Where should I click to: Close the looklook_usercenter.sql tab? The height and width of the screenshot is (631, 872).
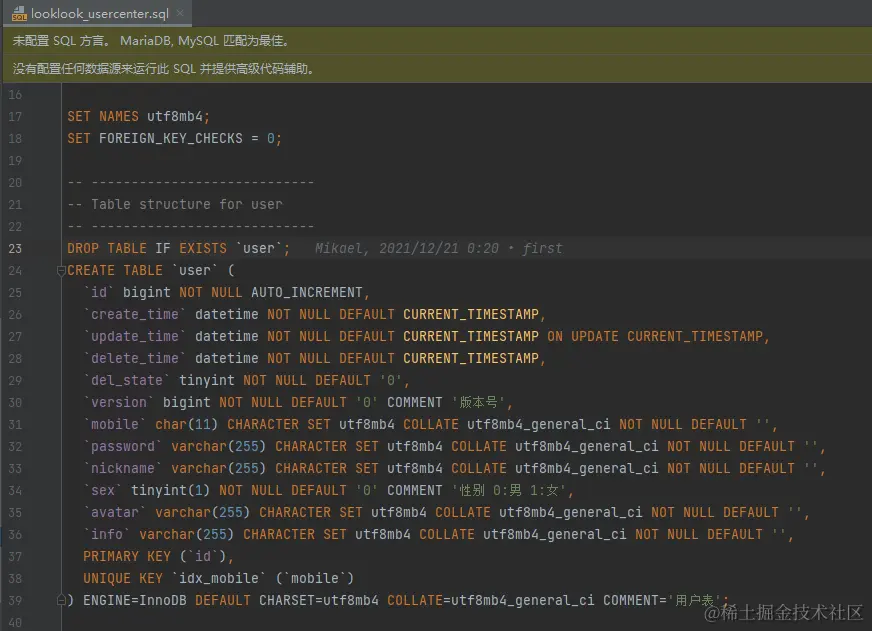[x=180, y=13]
